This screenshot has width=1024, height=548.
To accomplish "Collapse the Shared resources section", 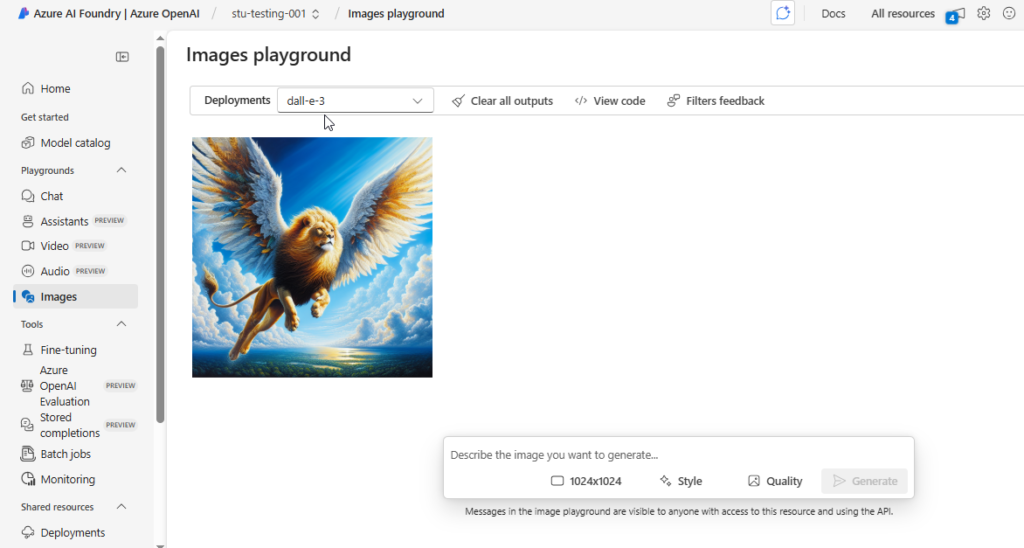I will pos(121,507).
